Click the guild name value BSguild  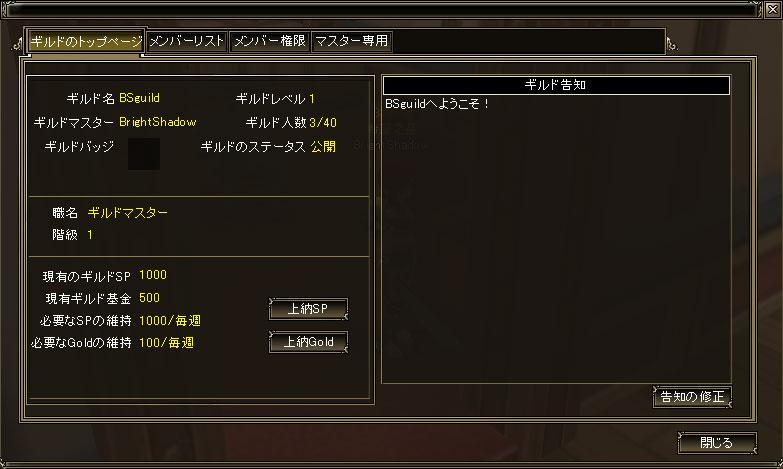(139, 98)
